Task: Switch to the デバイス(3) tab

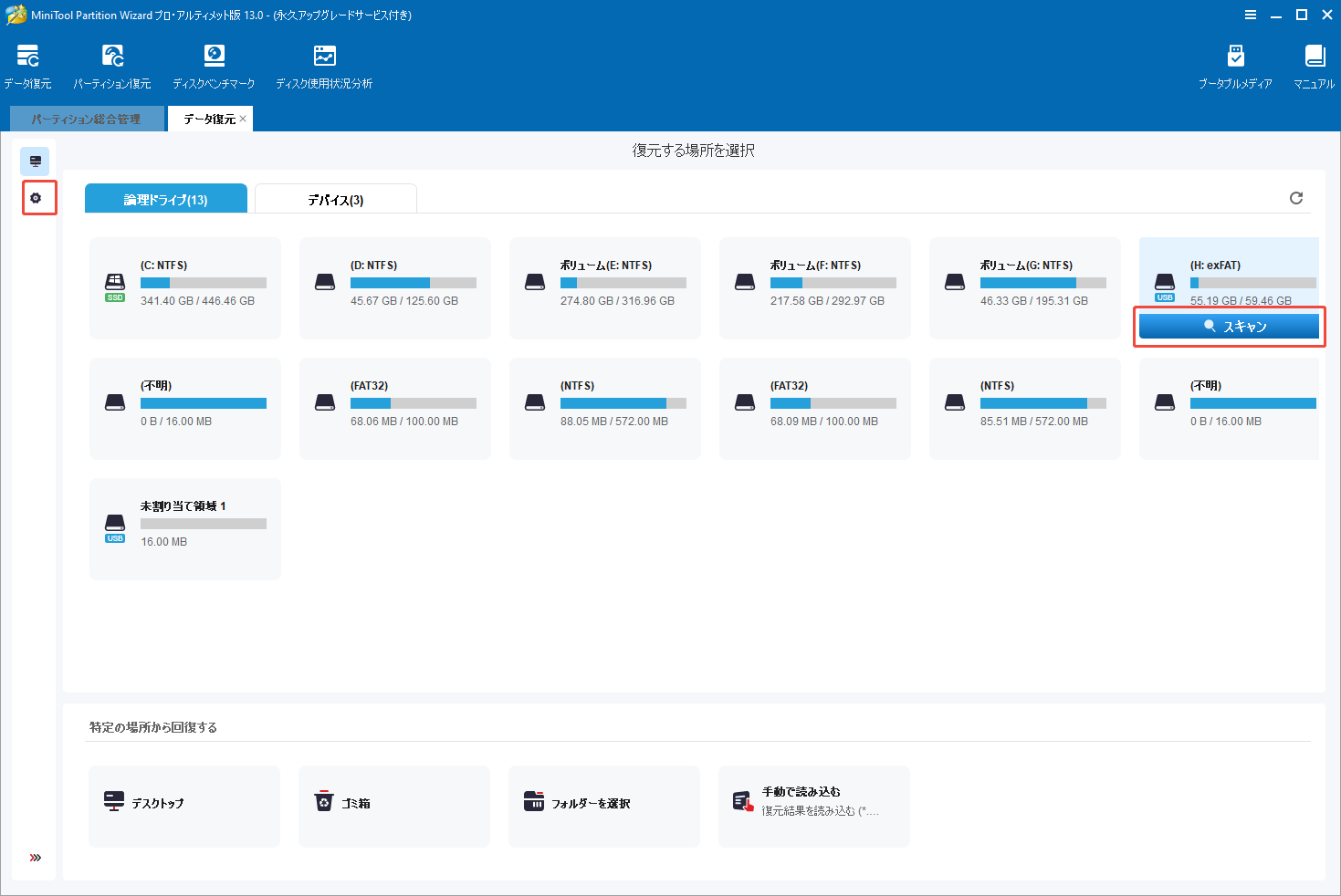Action: tap(335, 200)
